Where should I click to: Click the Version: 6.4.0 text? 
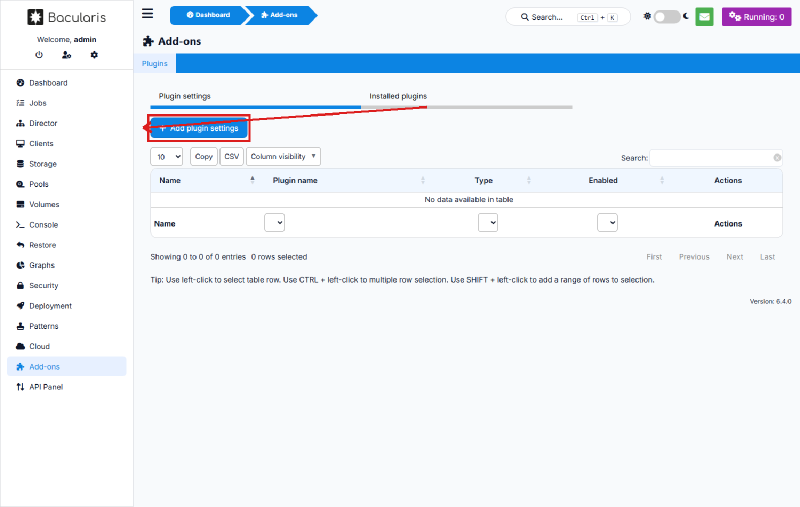770,301
